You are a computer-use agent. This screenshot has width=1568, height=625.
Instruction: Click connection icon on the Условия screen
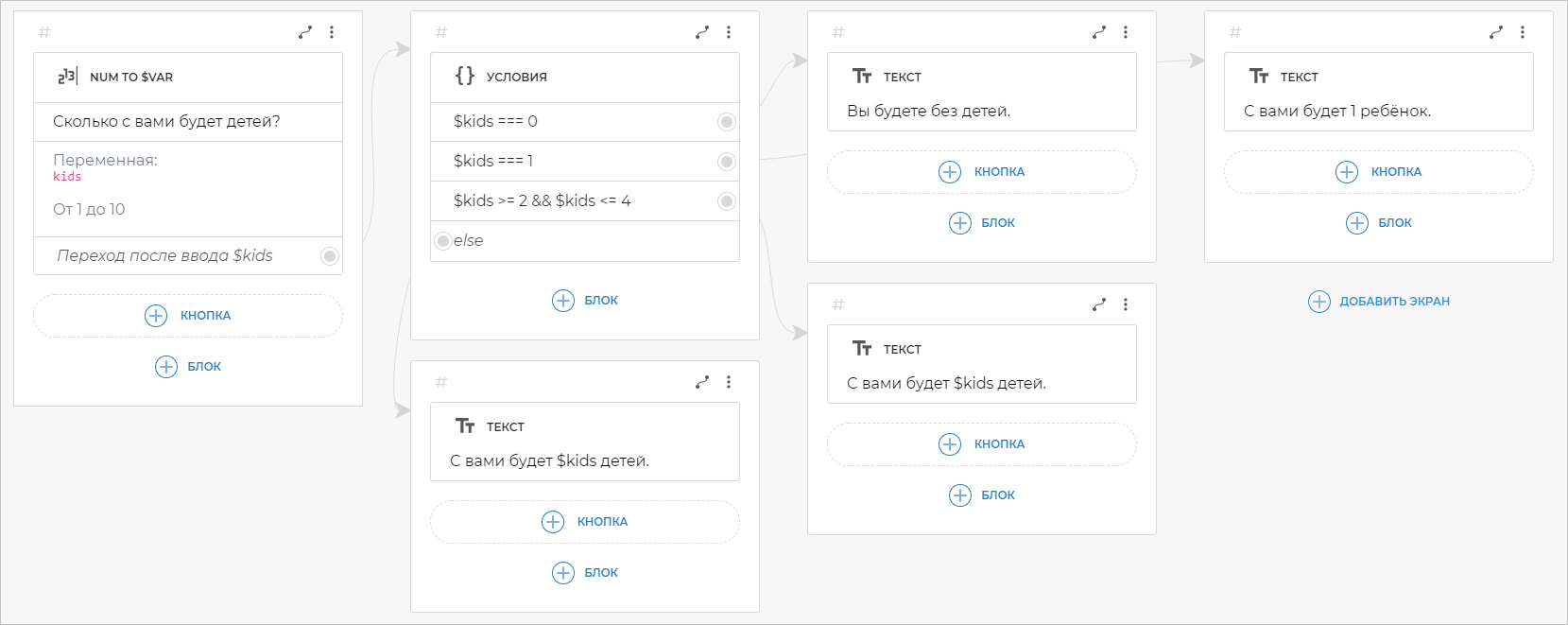point(702,32)
